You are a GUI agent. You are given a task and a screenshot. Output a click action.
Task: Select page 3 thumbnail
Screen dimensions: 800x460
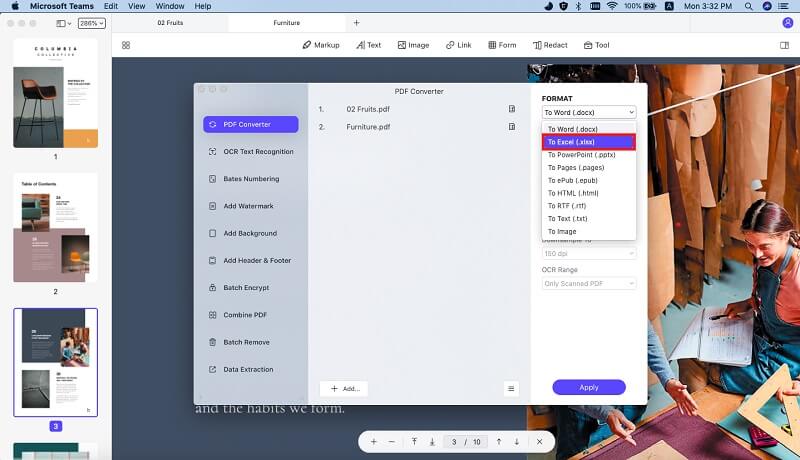[56, 363]
